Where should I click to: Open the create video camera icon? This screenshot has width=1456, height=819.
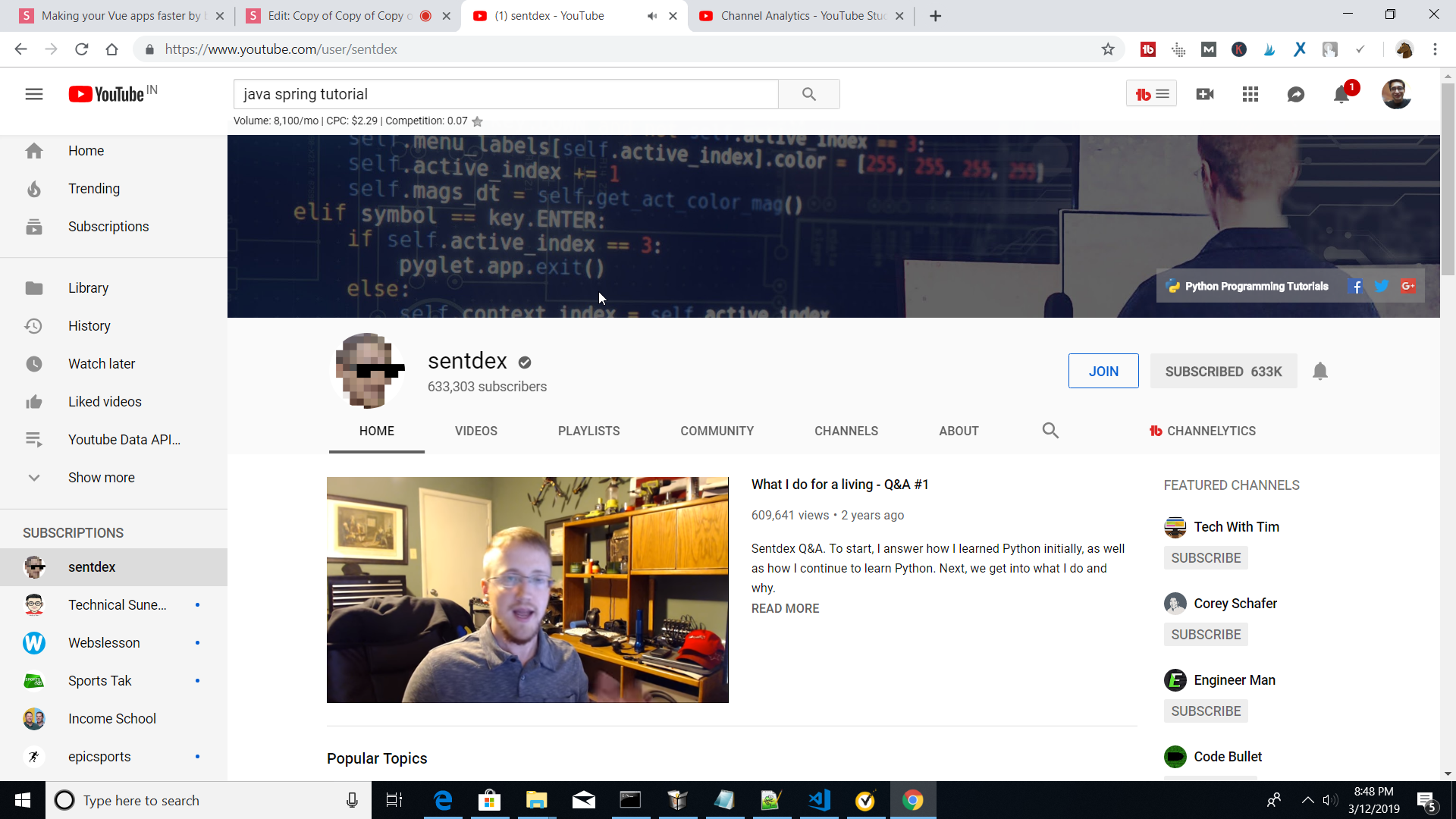1204,94
